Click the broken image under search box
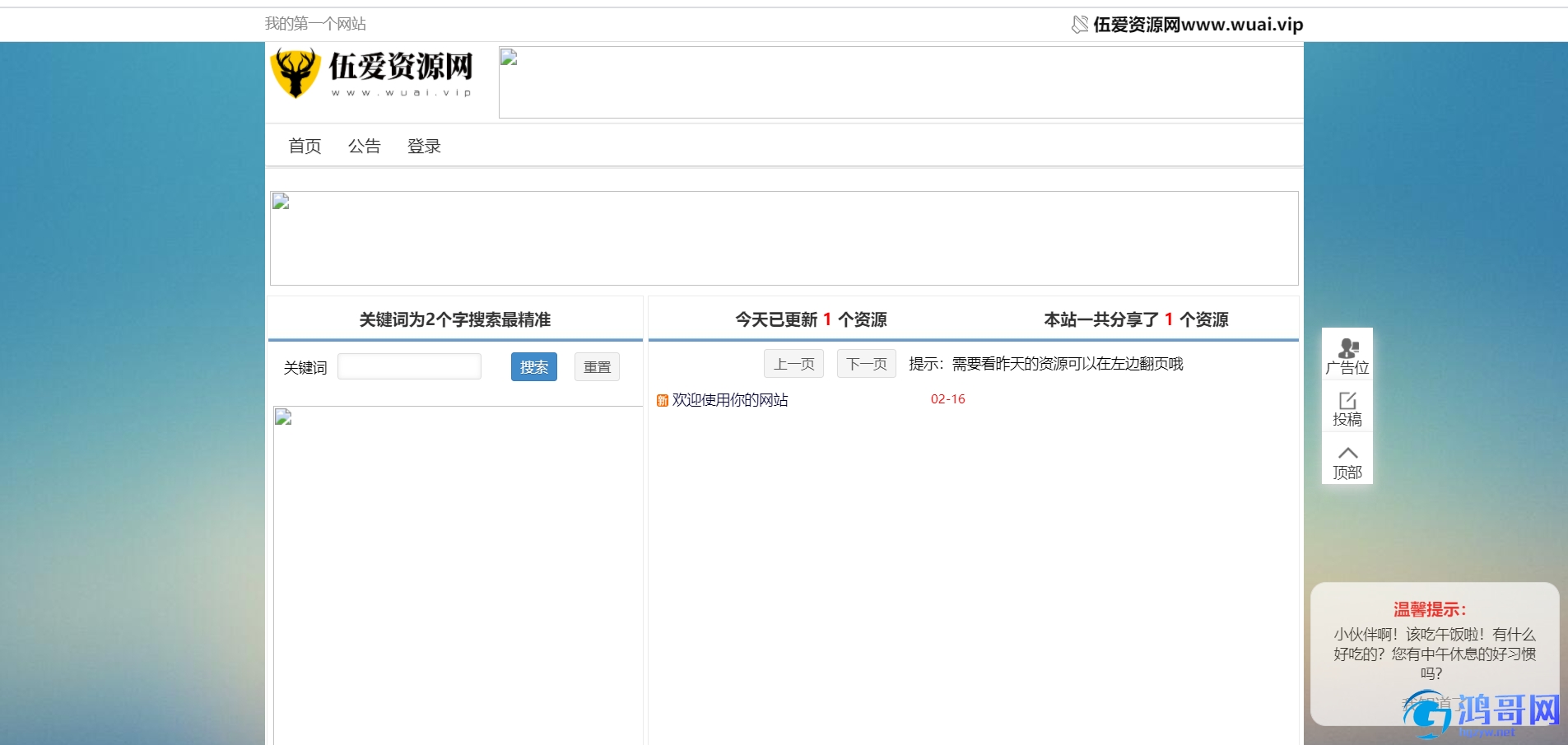This screenshot has width=1568, height=745. (x=458, y=575)
